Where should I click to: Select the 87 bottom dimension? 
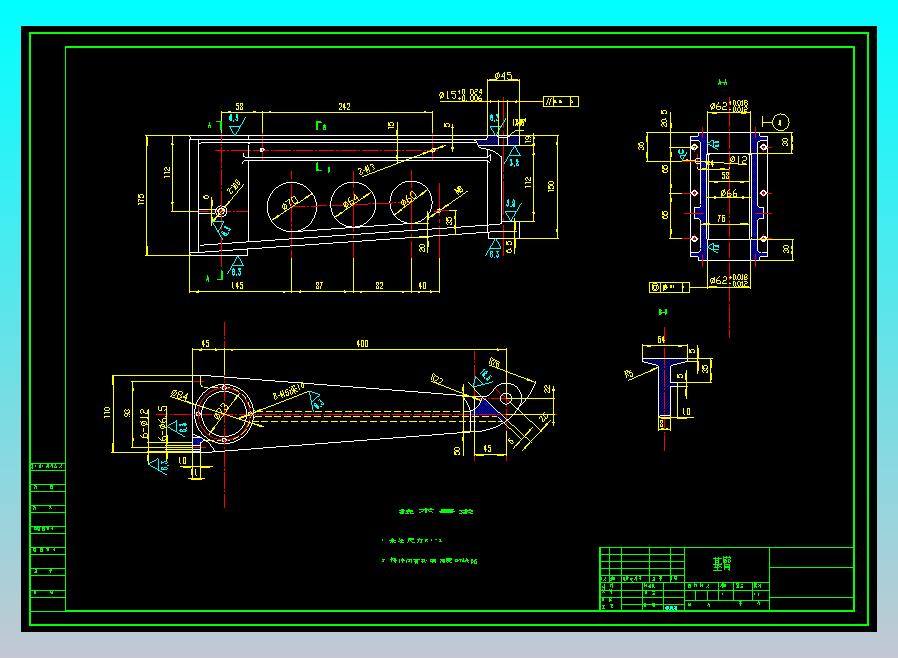click(319, 285)
